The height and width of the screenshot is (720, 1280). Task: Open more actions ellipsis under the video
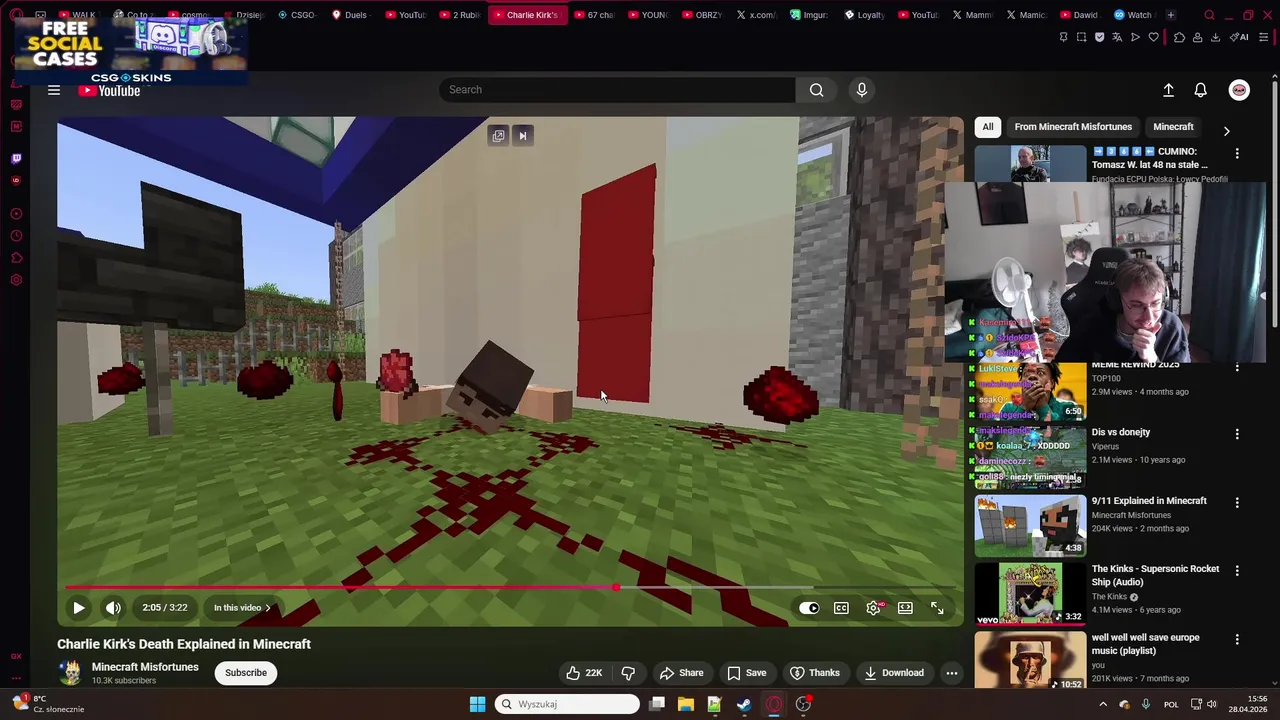952,673
